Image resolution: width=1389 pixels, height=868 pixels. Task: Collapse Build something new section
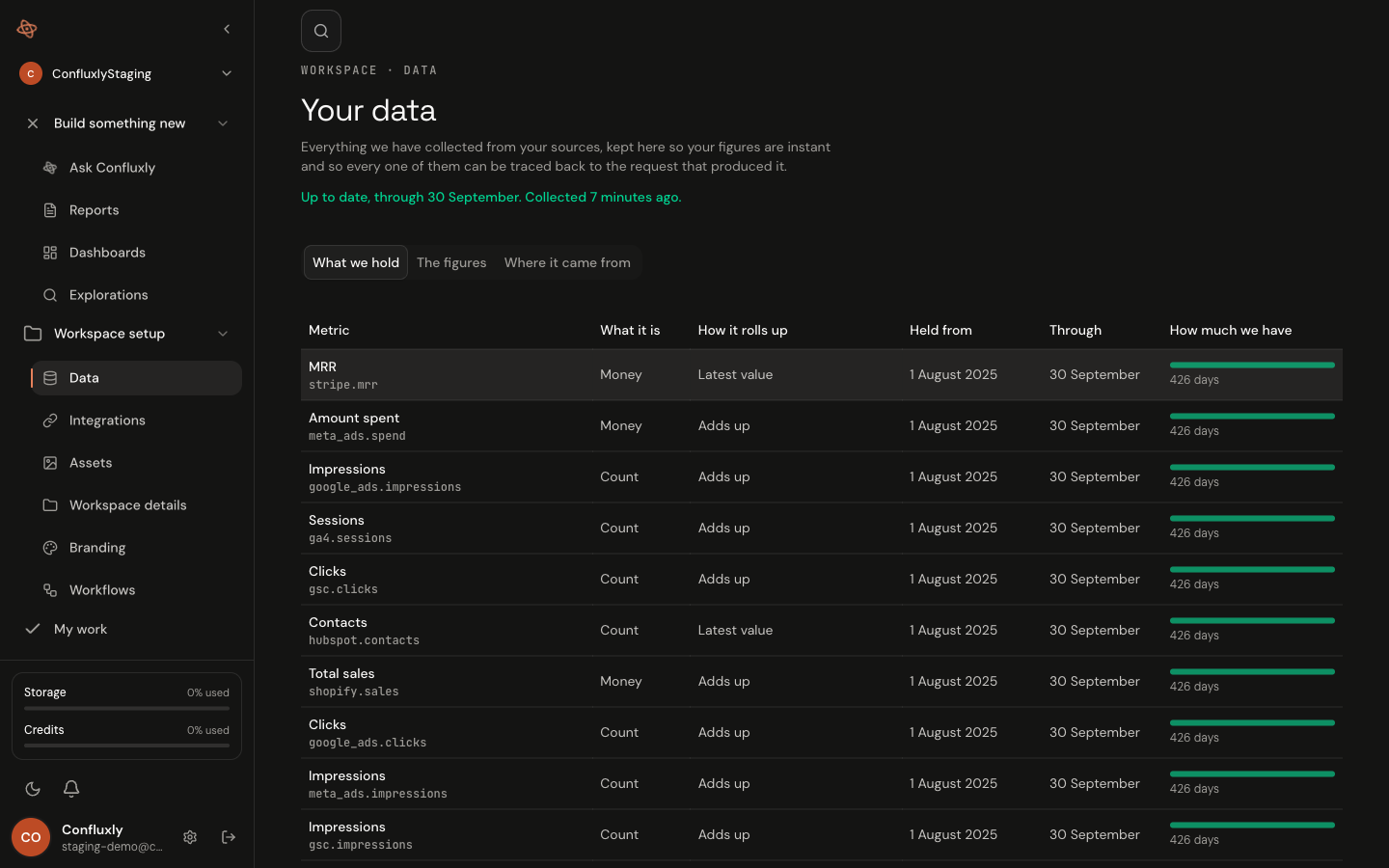point(126,123)
